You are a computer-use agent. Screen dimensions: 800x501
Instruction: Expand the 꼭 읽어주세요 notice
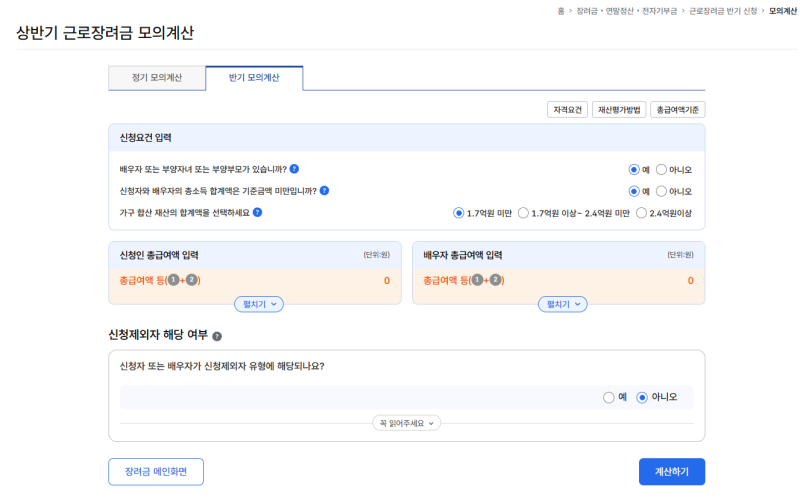(407, 423)
